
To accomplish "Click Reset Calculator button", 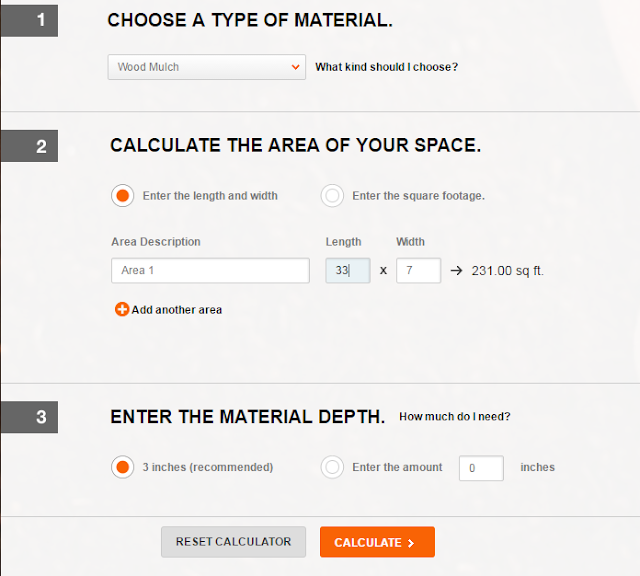I will [233, 542].
